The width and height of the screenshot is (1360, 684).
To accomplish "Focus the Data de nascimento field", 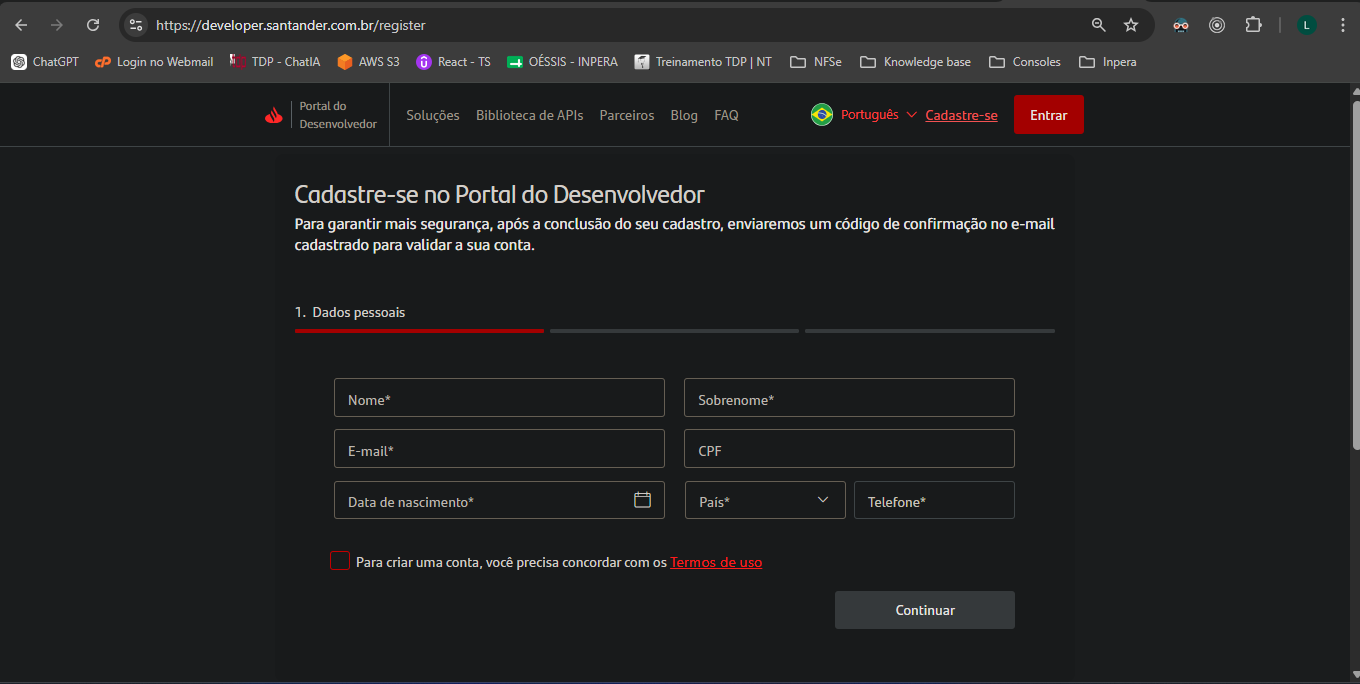I will point(499,500).
